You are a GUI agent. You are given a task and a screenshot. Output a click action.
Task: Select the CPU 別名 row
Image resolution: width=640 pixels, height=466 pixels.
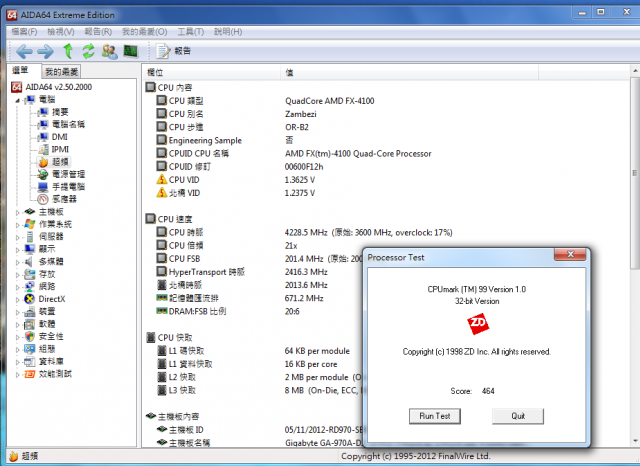point(237,114)
